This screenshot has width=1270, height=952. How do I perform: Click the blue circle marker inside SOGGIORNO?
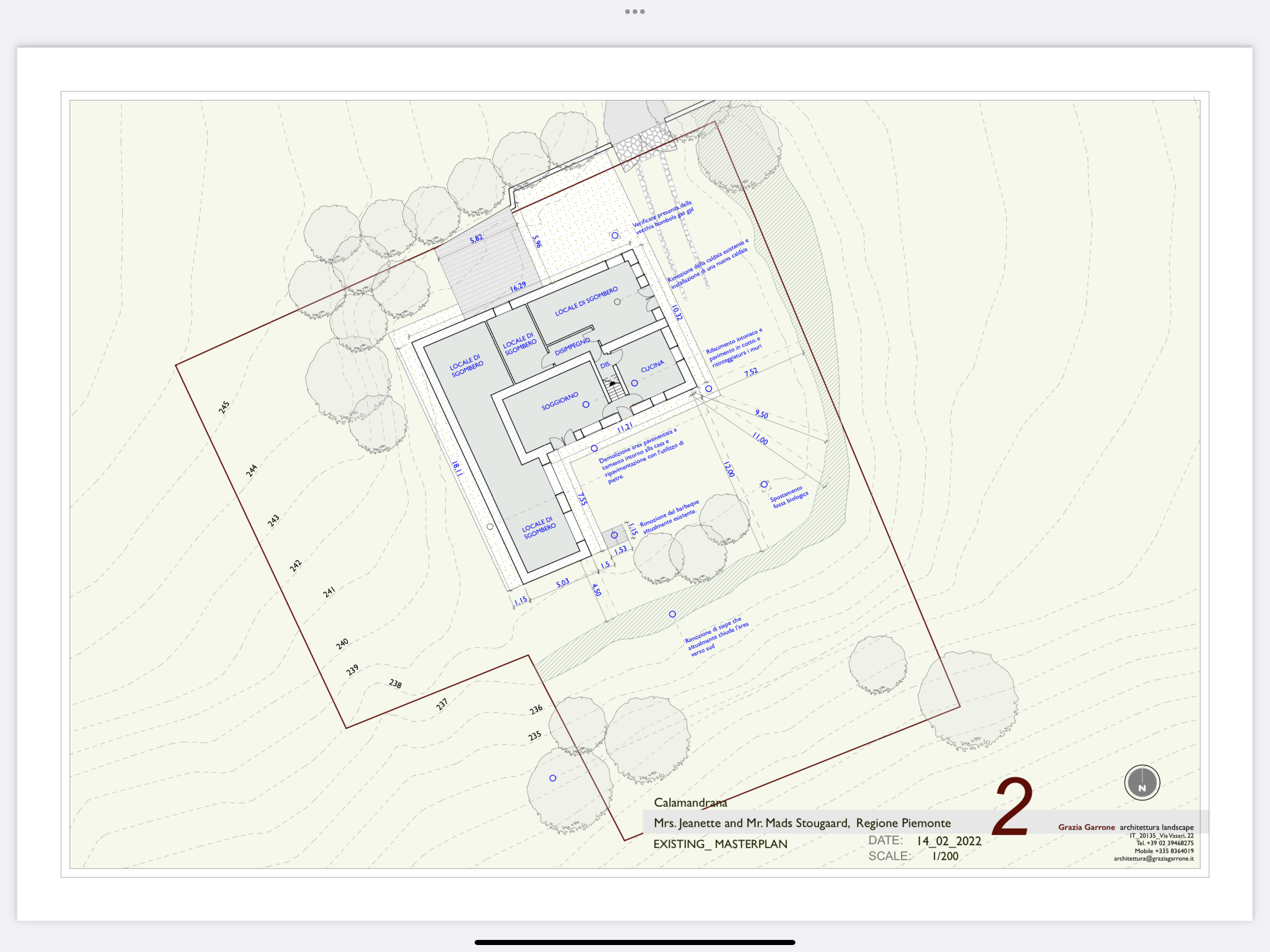(x=586, y=404)
